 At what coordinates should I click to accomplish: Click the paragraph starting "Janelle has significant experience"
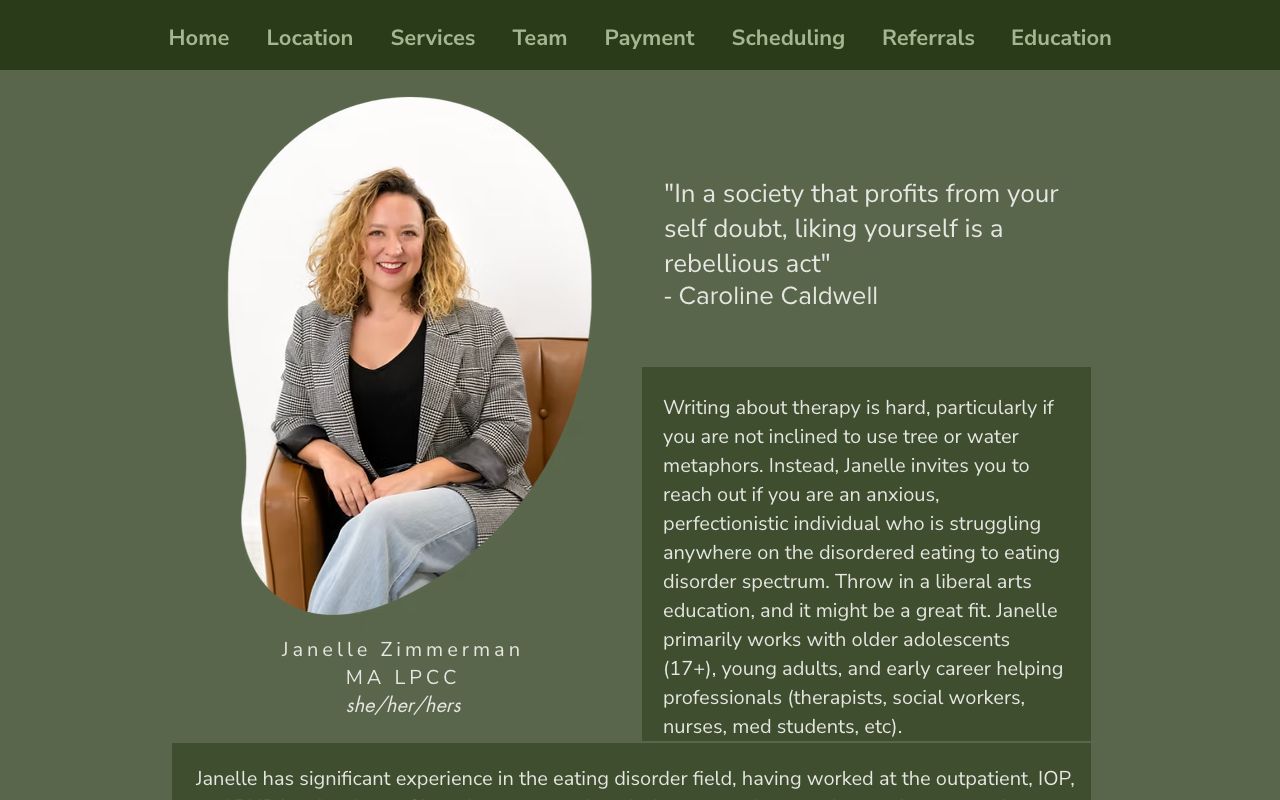click(632, 779)
